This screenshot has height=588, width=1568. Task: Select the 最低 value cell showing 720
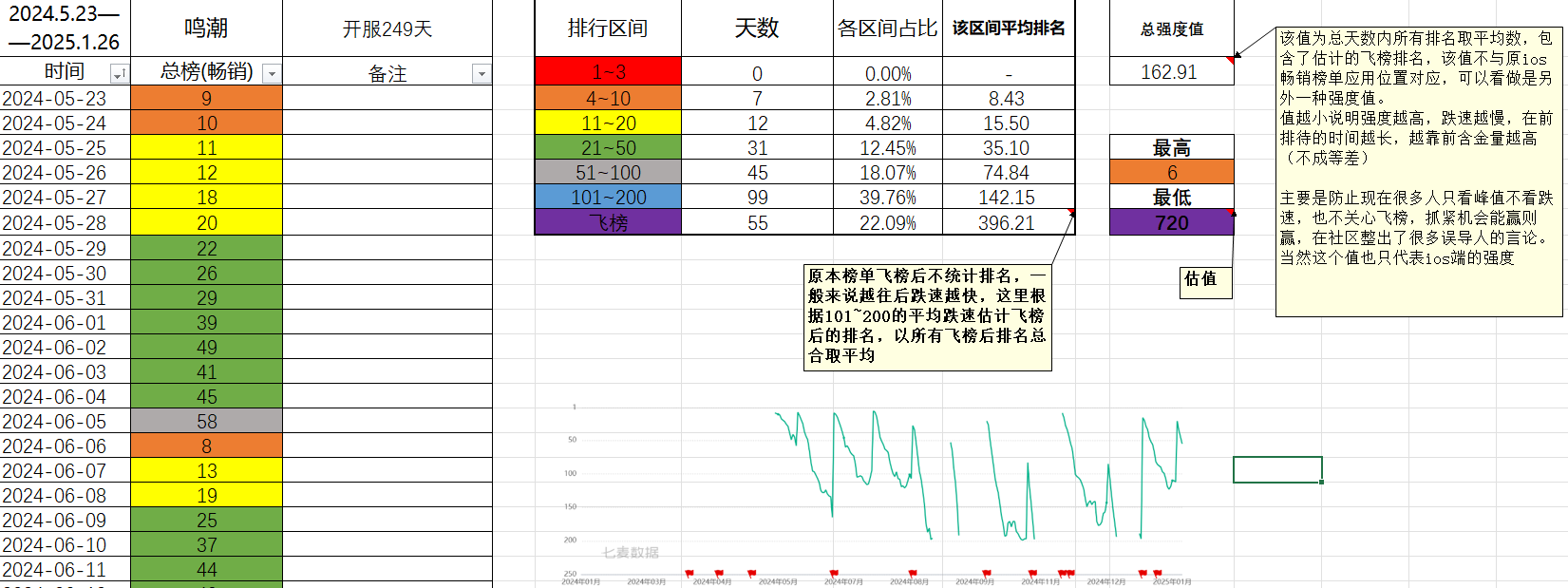coord(1171,222)
